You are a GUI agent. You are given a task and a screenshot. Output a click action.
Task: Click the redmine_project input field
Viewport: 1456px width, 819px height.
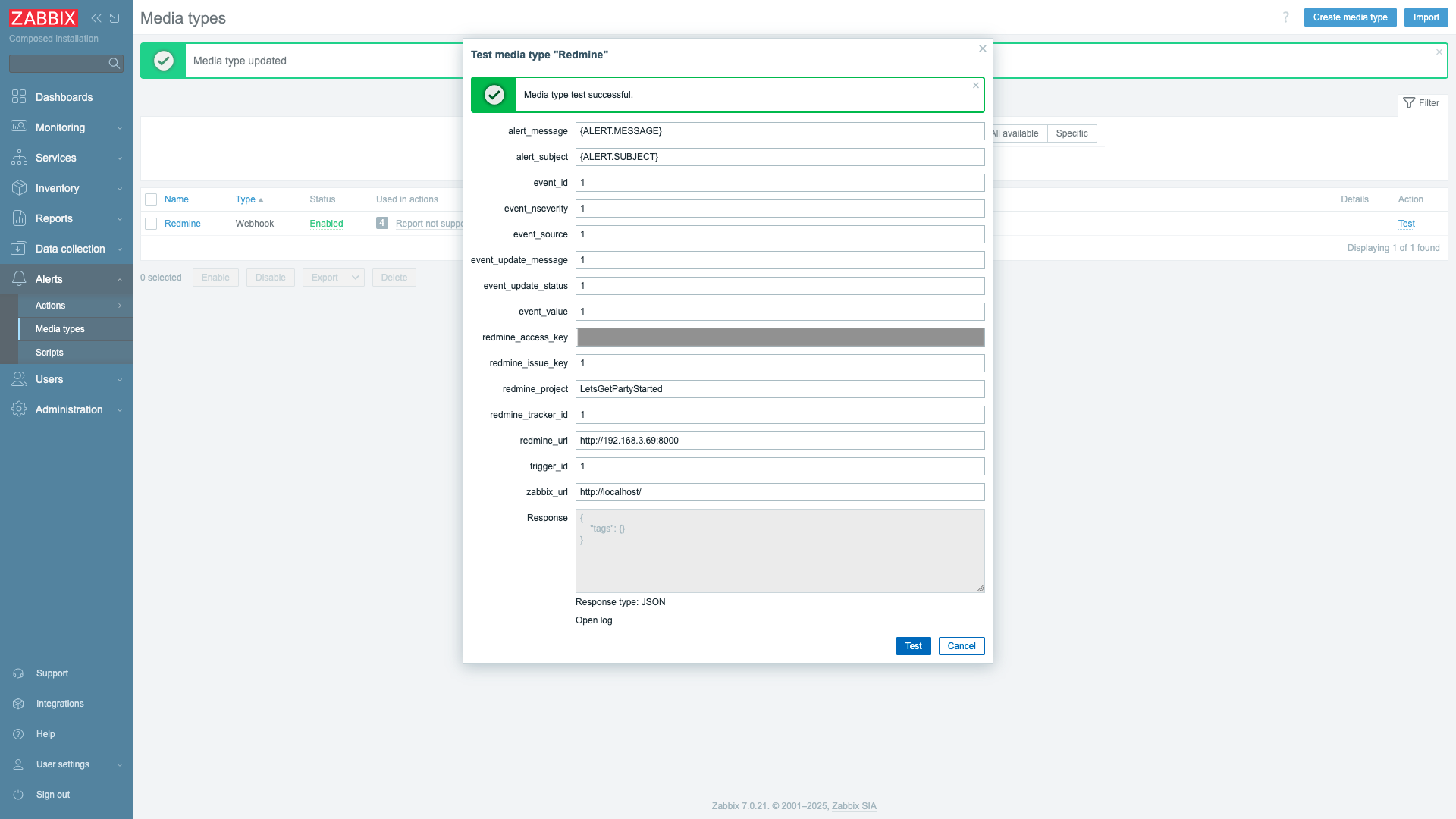pyautogui.click(x=780, y=389)
